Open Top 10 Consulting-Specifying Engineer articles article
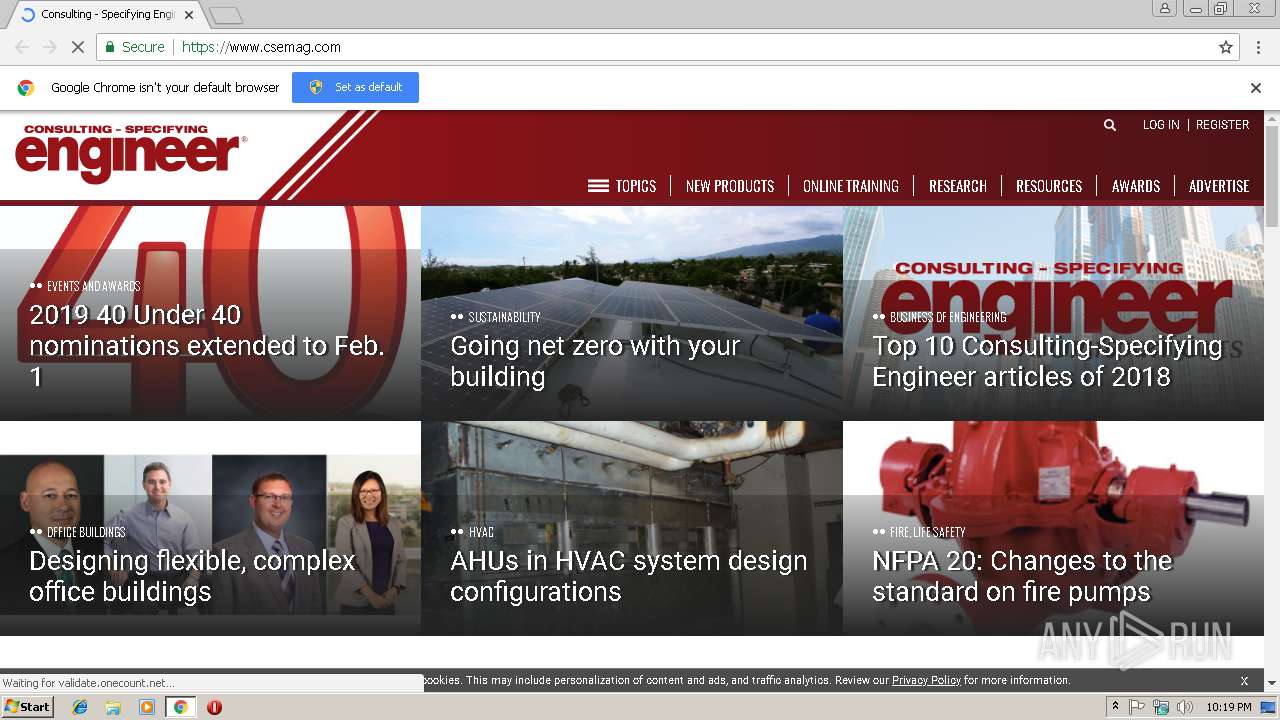 click(x=1047, y=361)
